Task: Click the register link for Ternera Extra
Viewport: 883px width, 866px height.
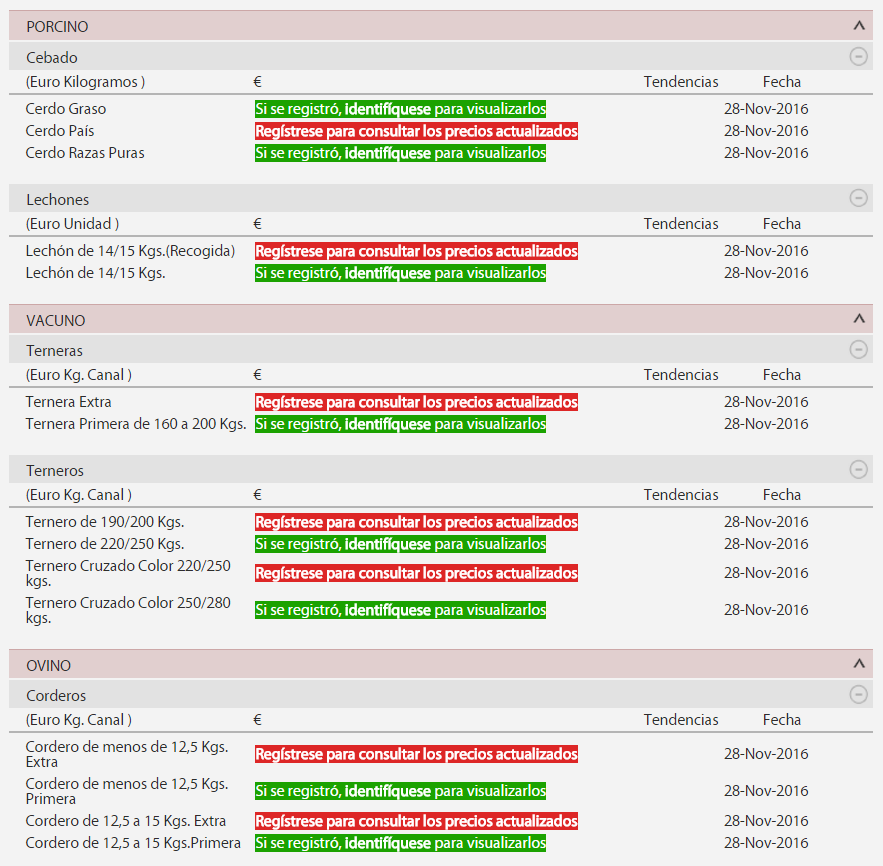Action: point(416,402)
